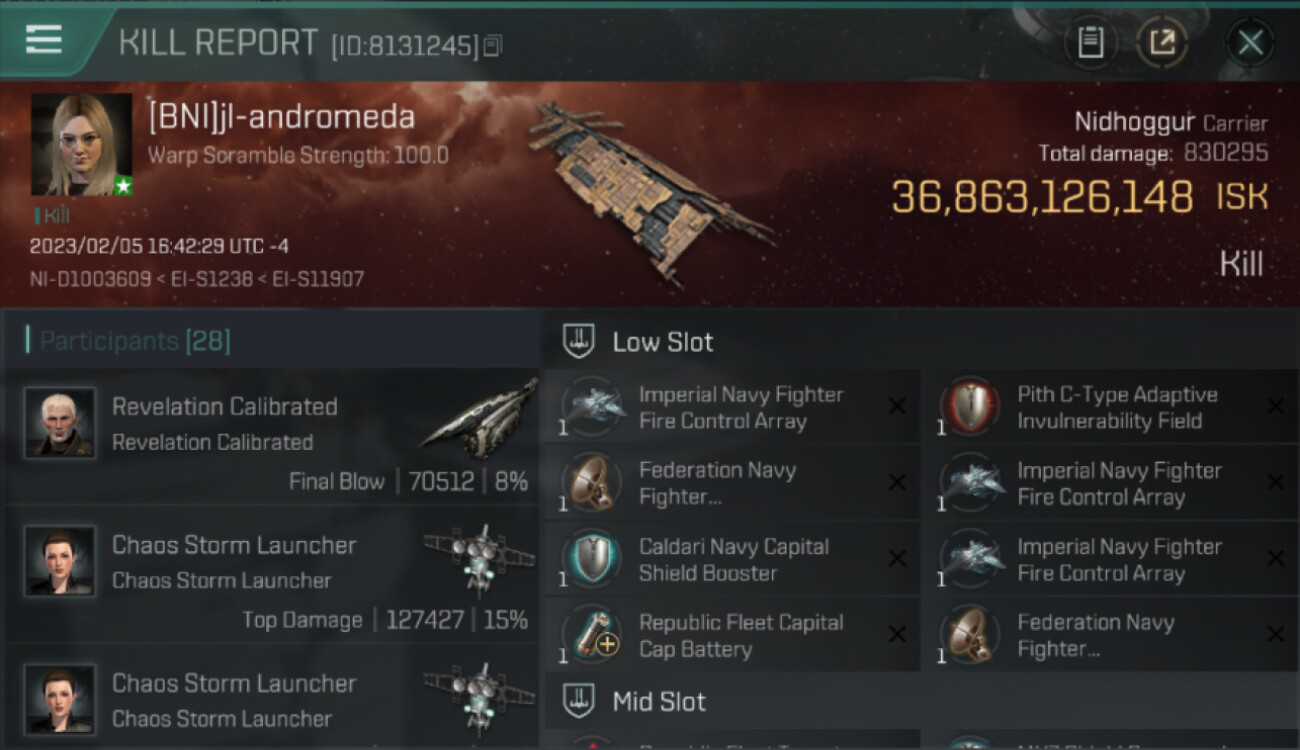Screen dimensions: 1300x750
Task: Open jl-andromeda's character portrait
Action: (81, 145)
